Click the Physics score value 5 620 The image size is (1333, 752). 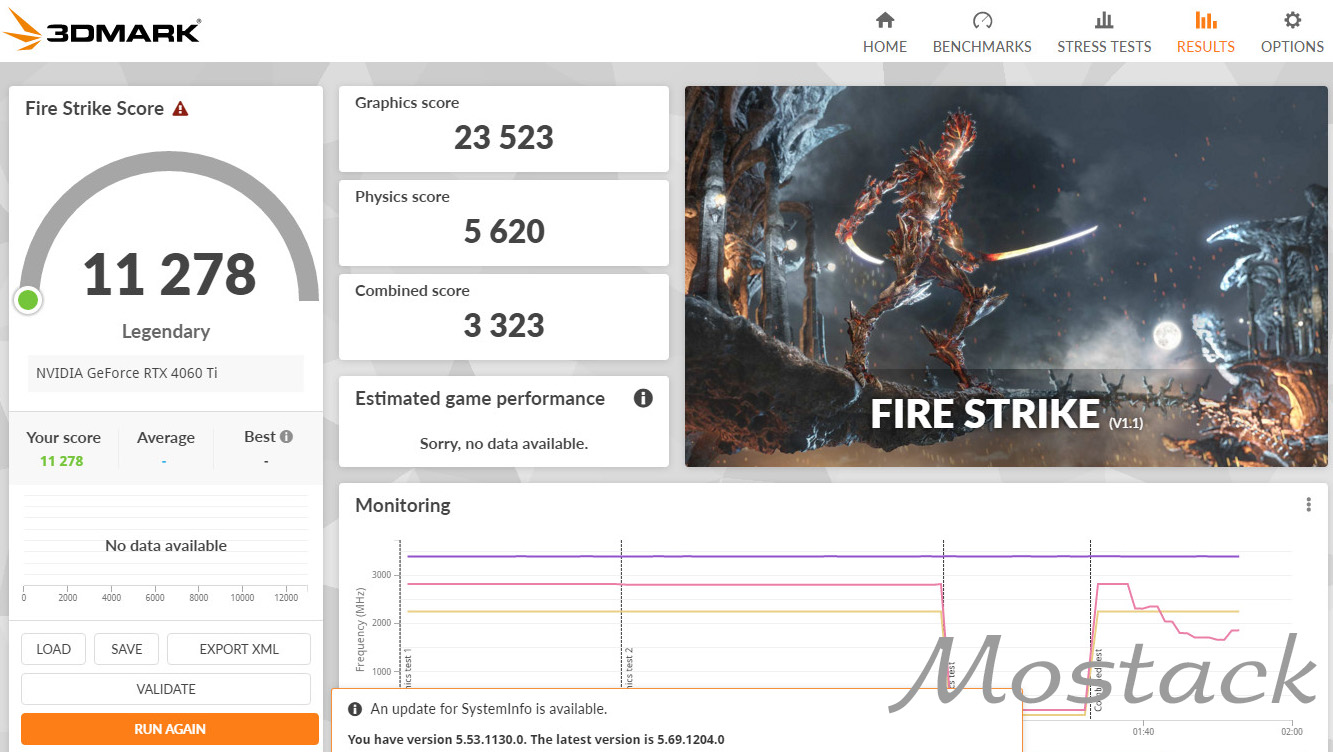click(x=504, y=232)
